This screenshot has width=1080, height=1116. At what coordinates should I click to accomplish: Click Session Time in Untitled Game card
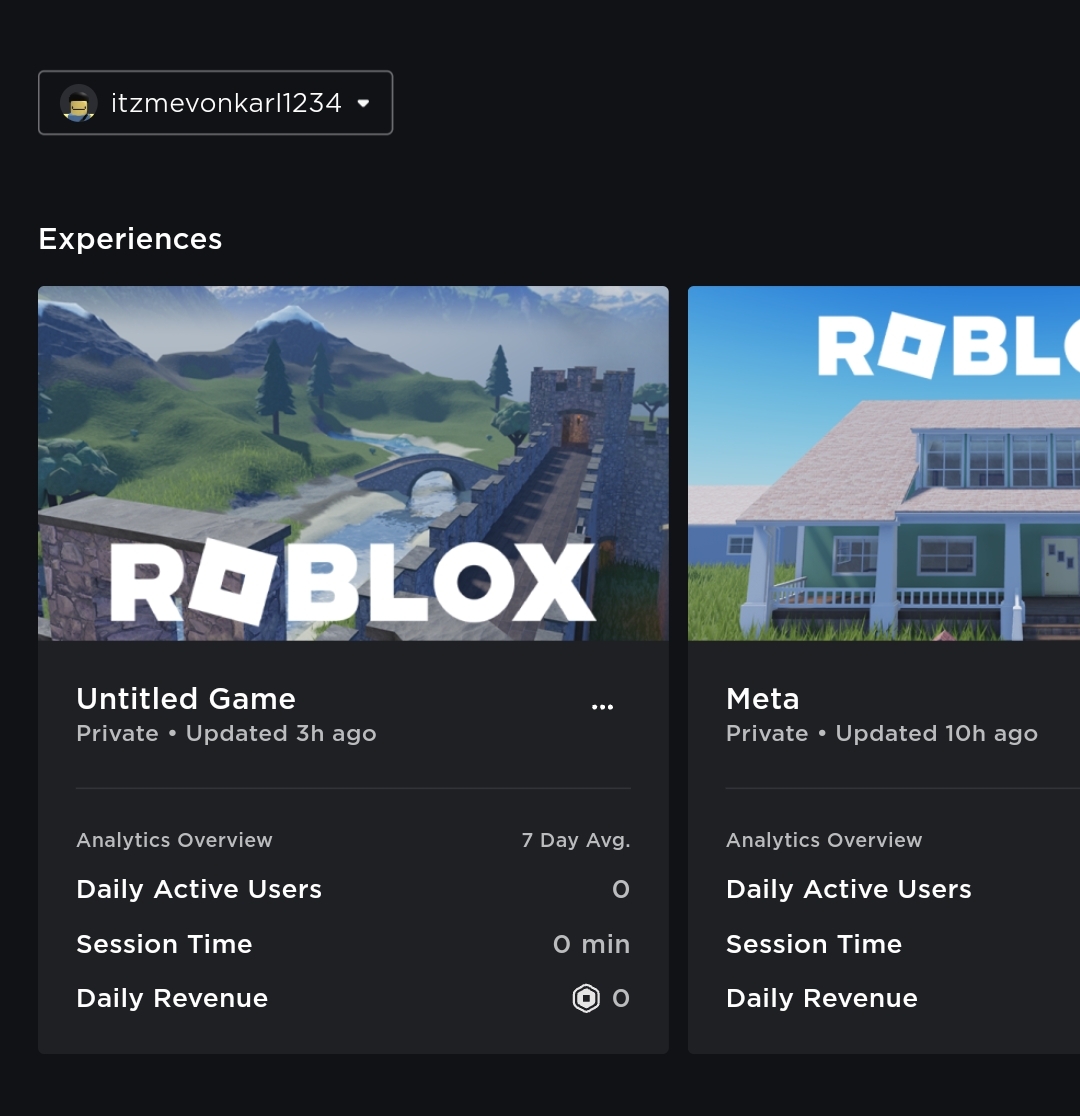[x=164, y=944]
